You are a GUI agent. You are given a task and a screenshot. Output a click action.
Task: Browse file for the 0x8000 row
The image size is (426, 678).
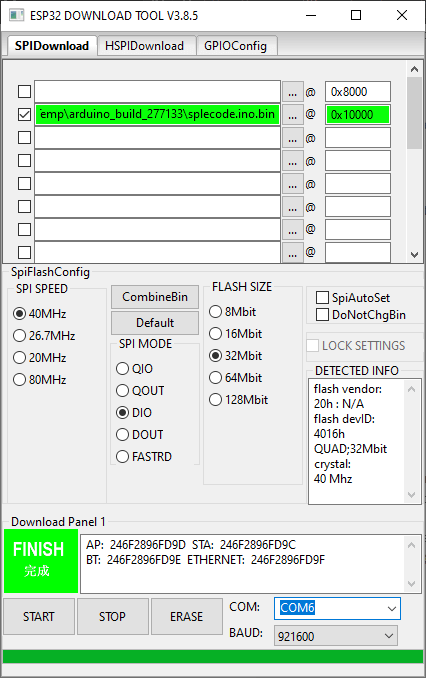293,92
